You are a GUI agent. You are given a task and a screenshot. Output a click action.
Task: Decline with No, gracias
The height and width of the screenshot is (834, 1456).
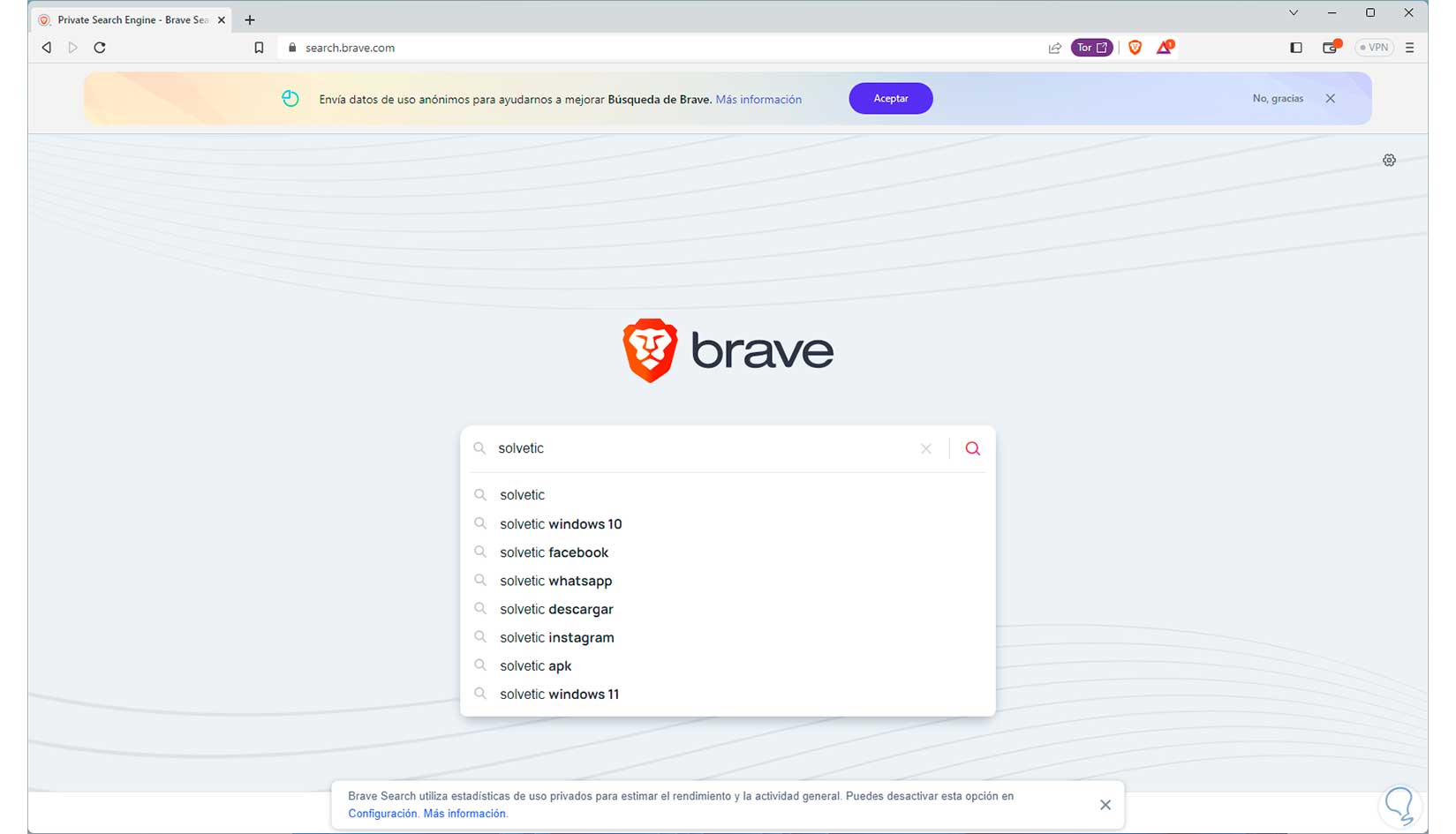click(1278, 99)
